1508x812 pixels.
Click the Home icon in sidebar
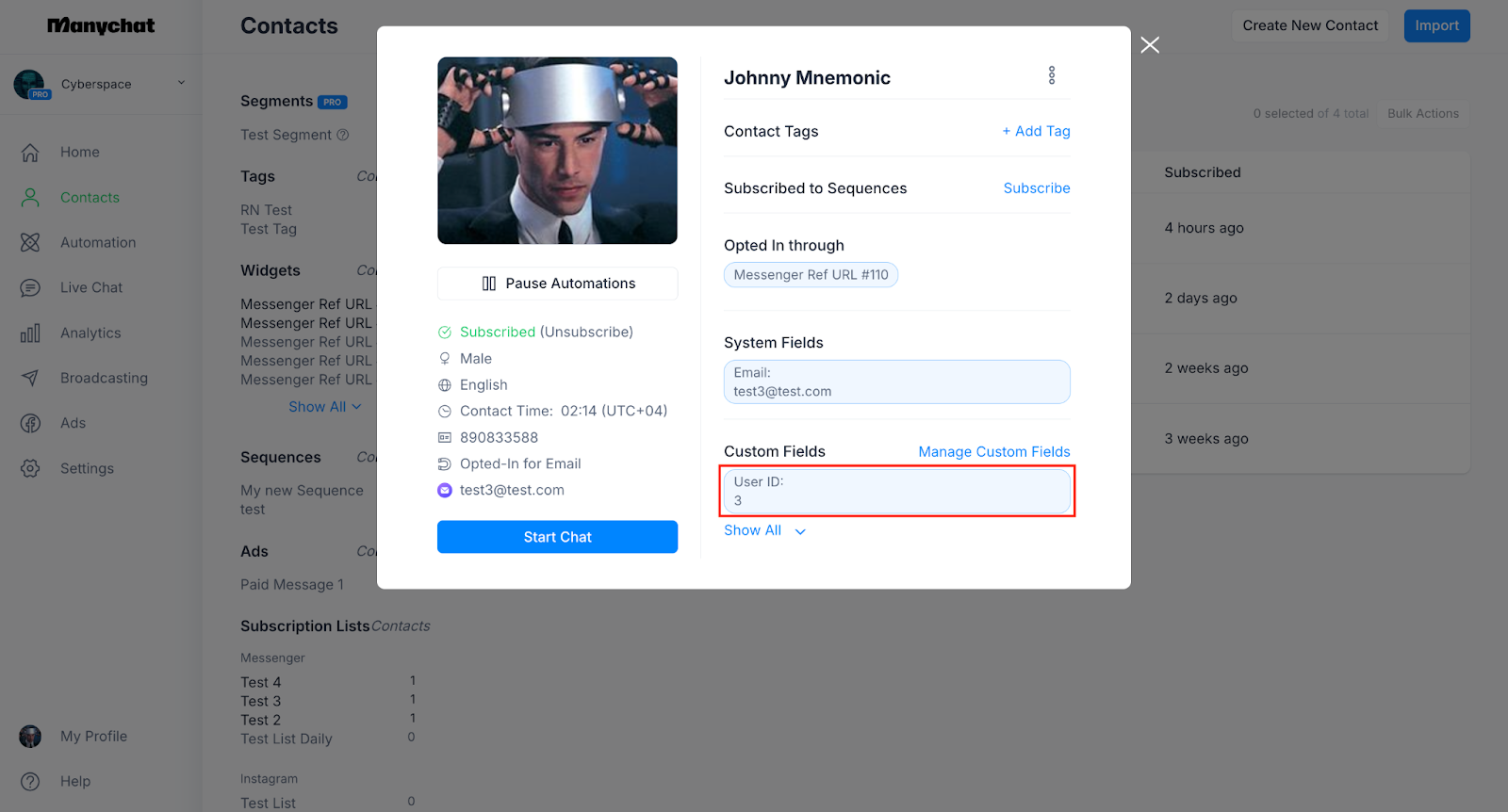[30, 153]
